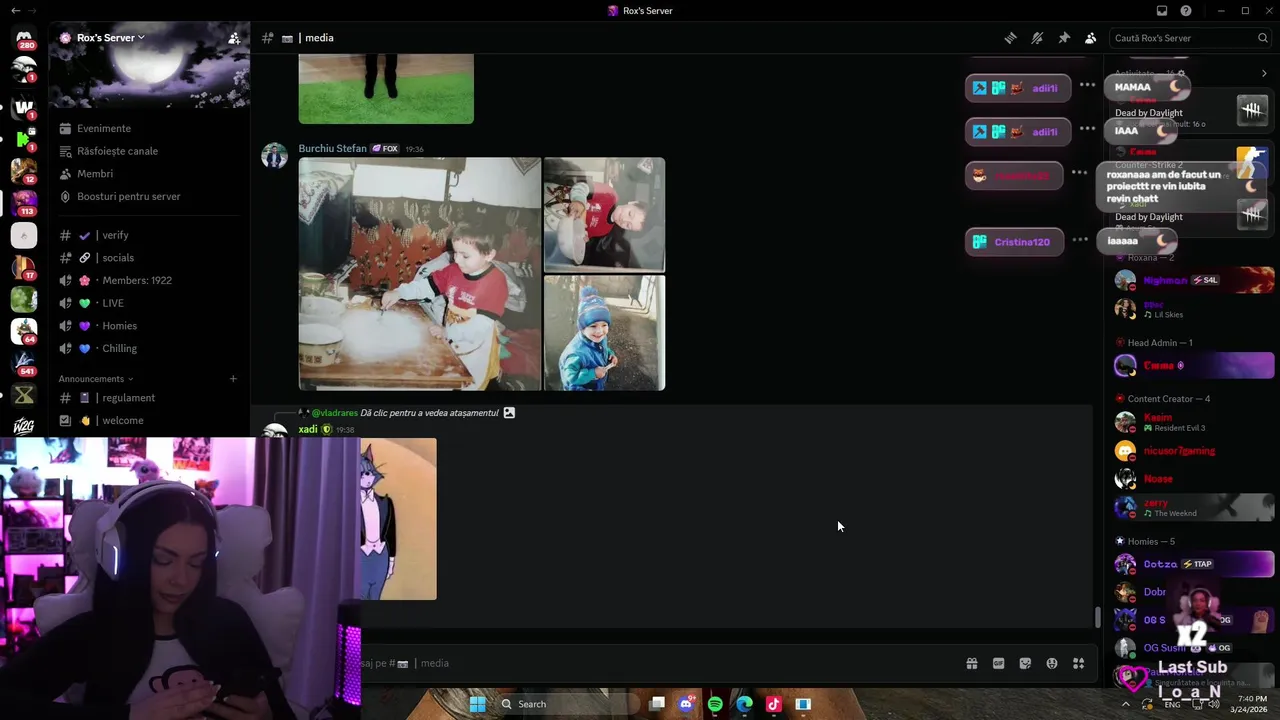Open Răsfoiește canale
Viewport: 1280px width, 720px height.
coord(117,151)
